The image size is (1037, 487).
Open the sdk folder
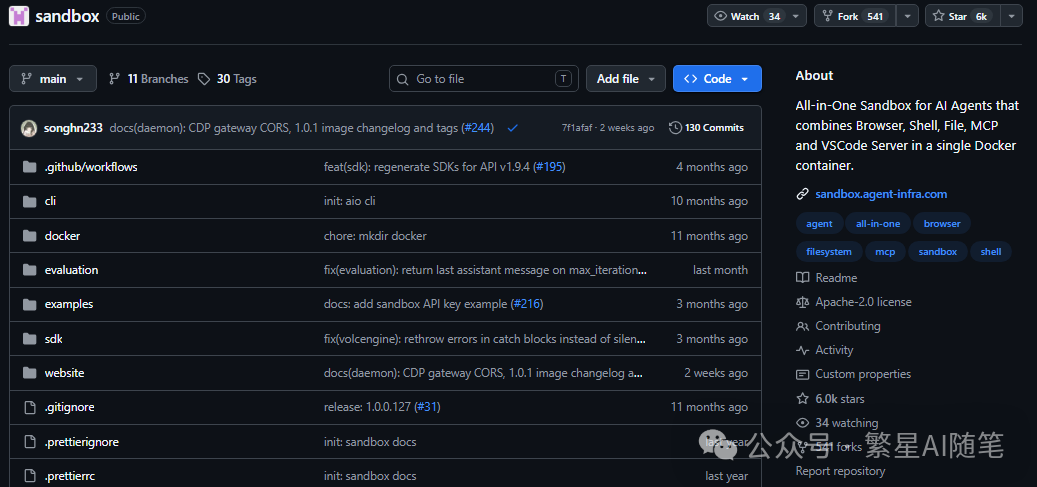(54, 339)
